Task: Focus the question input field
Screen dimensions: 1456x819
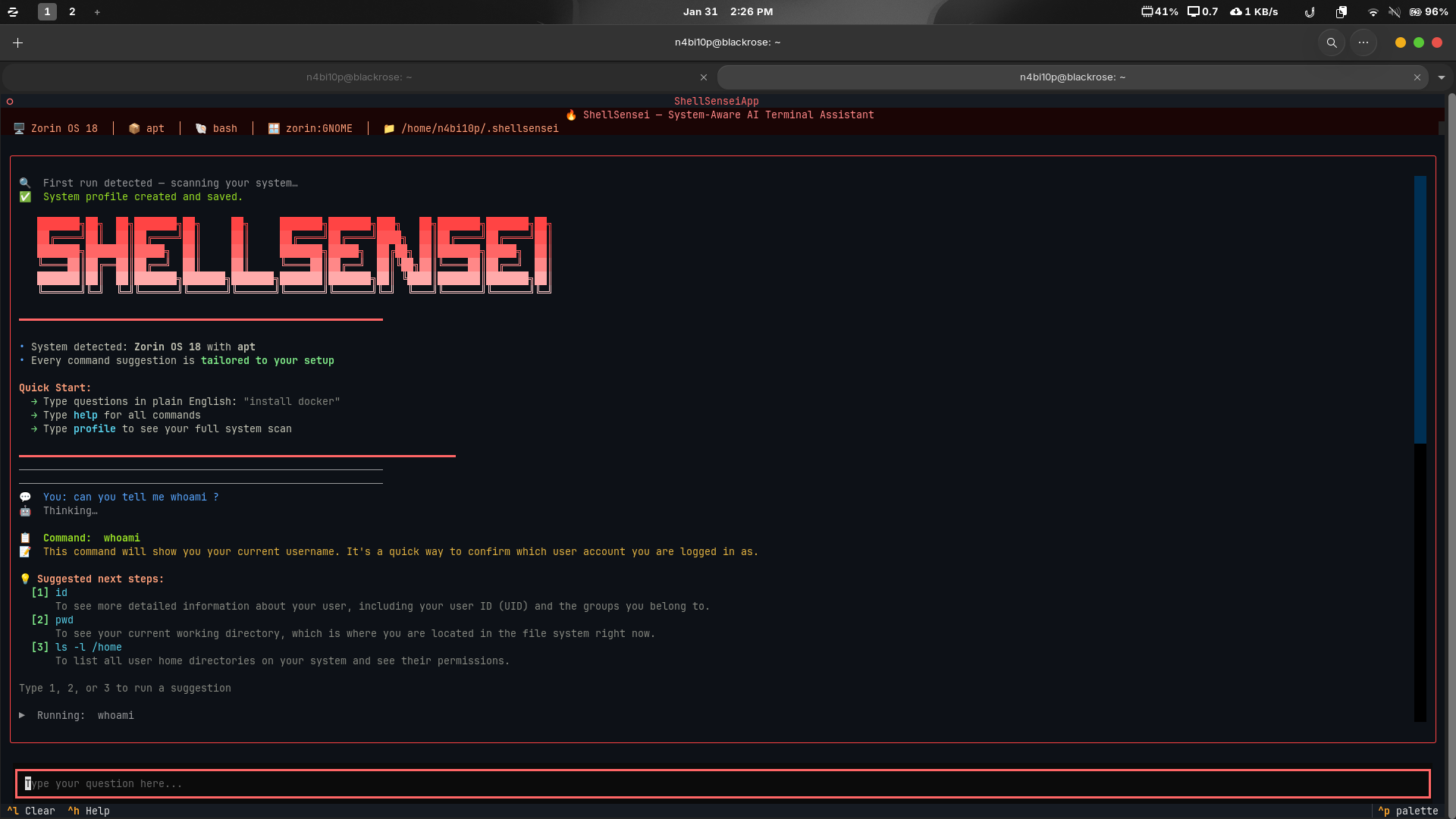Action: pyautogui.click(x=722, y=783)
